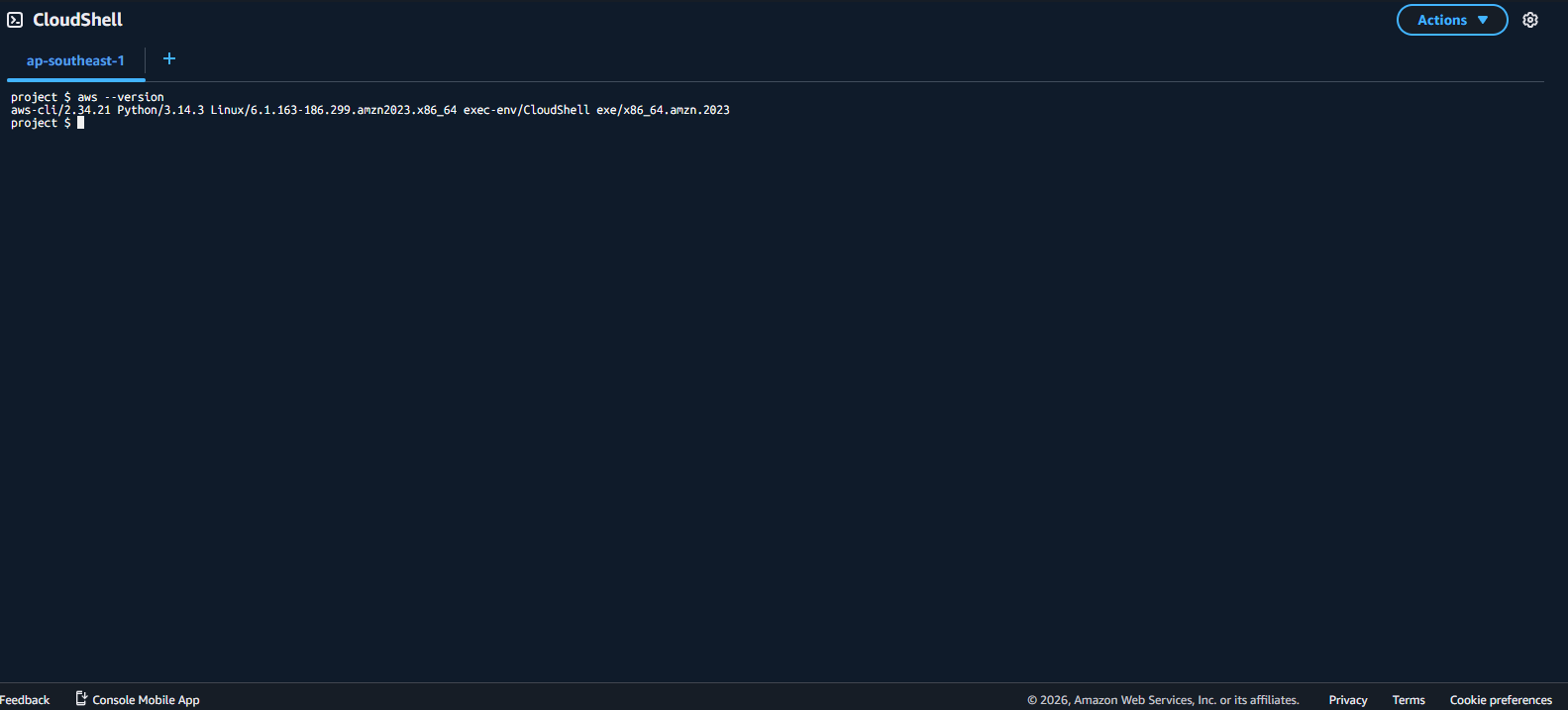
Task: Click the CloudShell terminal logo icon
Action: pos(15,20)
